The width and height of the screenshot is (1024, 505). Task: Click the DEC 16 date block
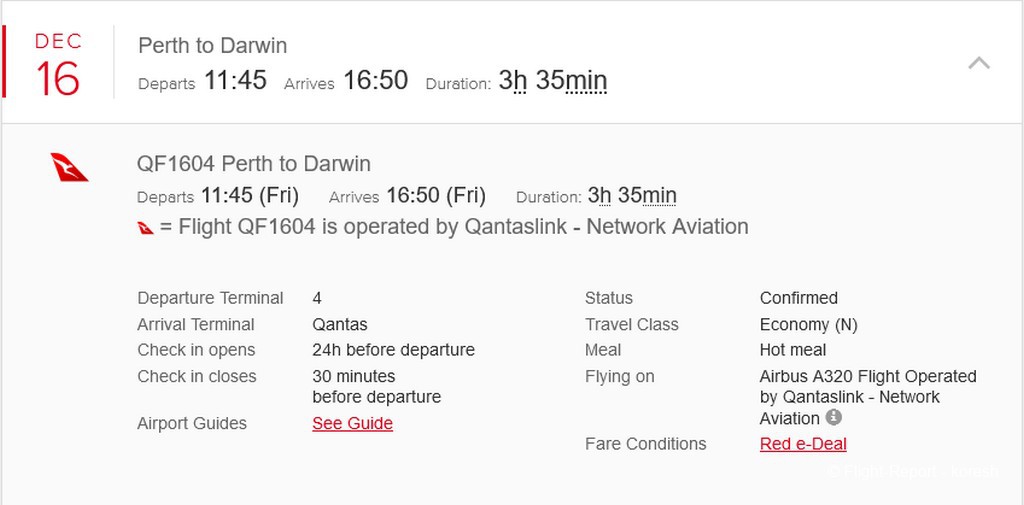point(58,63)
